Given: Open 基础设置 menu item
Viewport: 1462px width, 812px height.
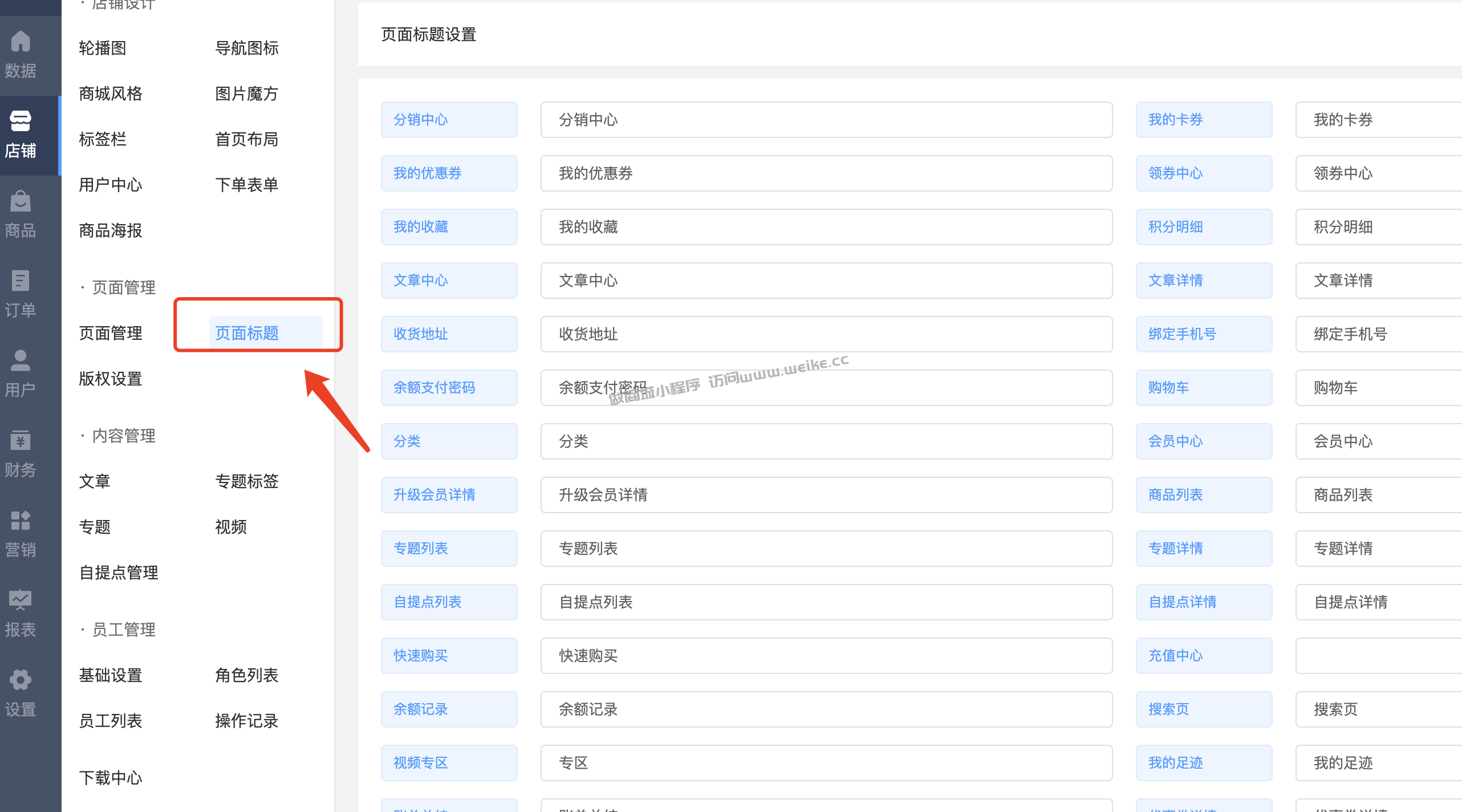Looking at the screenshot, I should click(111, 675).
